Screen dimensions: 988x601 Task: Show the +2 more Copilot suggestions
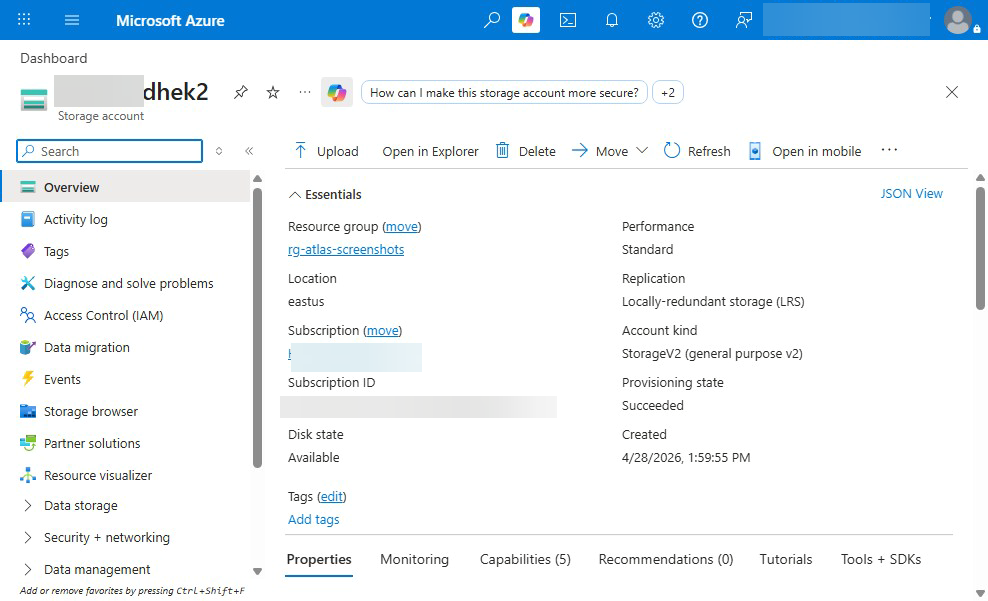(x=668, y=93)
